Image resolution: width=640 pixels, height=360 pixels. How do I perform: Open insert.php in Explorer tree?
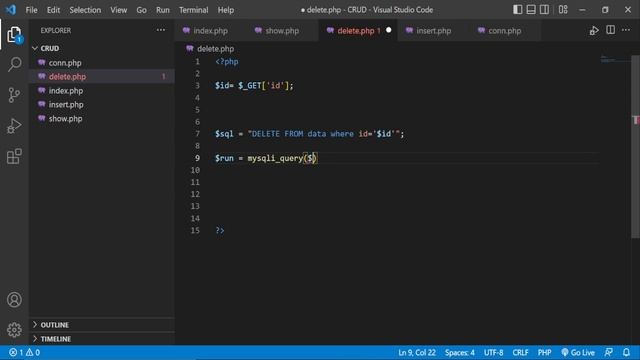(x=66, y=104)
